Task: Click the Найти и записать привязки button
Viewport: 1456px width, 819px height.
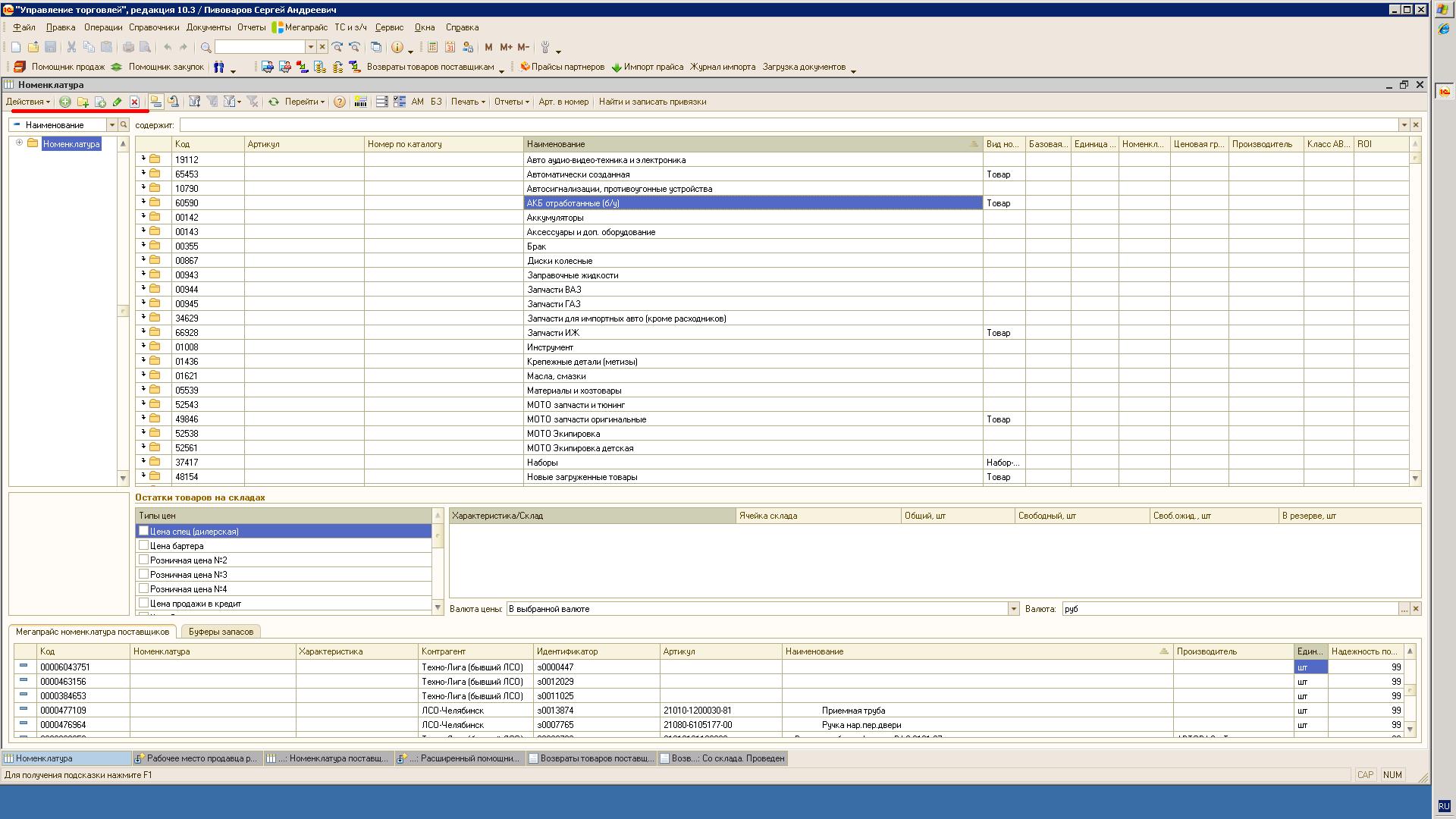Action: tap(652, 102)
